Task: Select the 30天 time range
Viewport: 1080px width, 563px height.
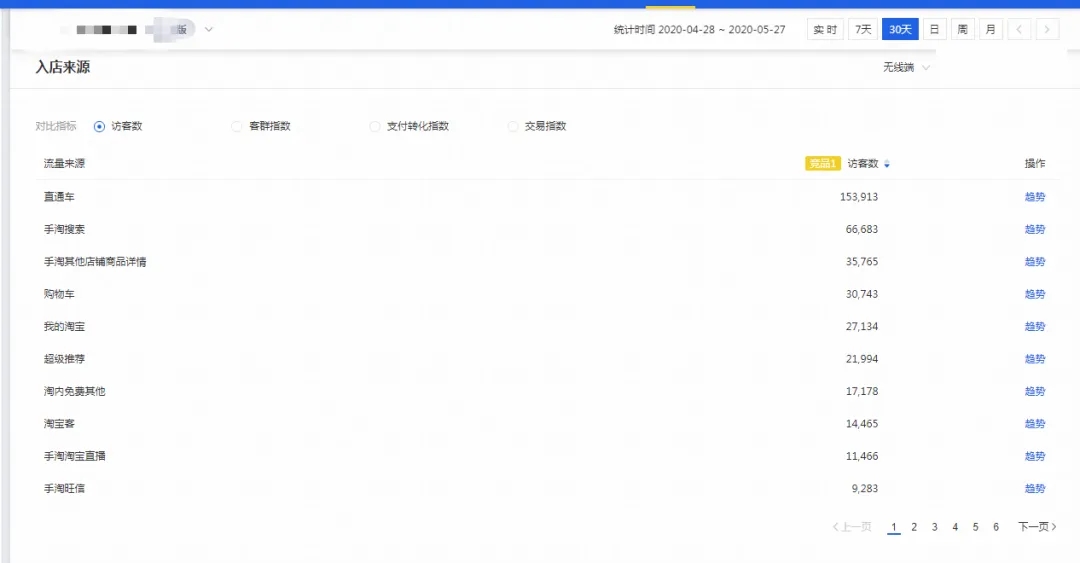Action: [900, 30]
